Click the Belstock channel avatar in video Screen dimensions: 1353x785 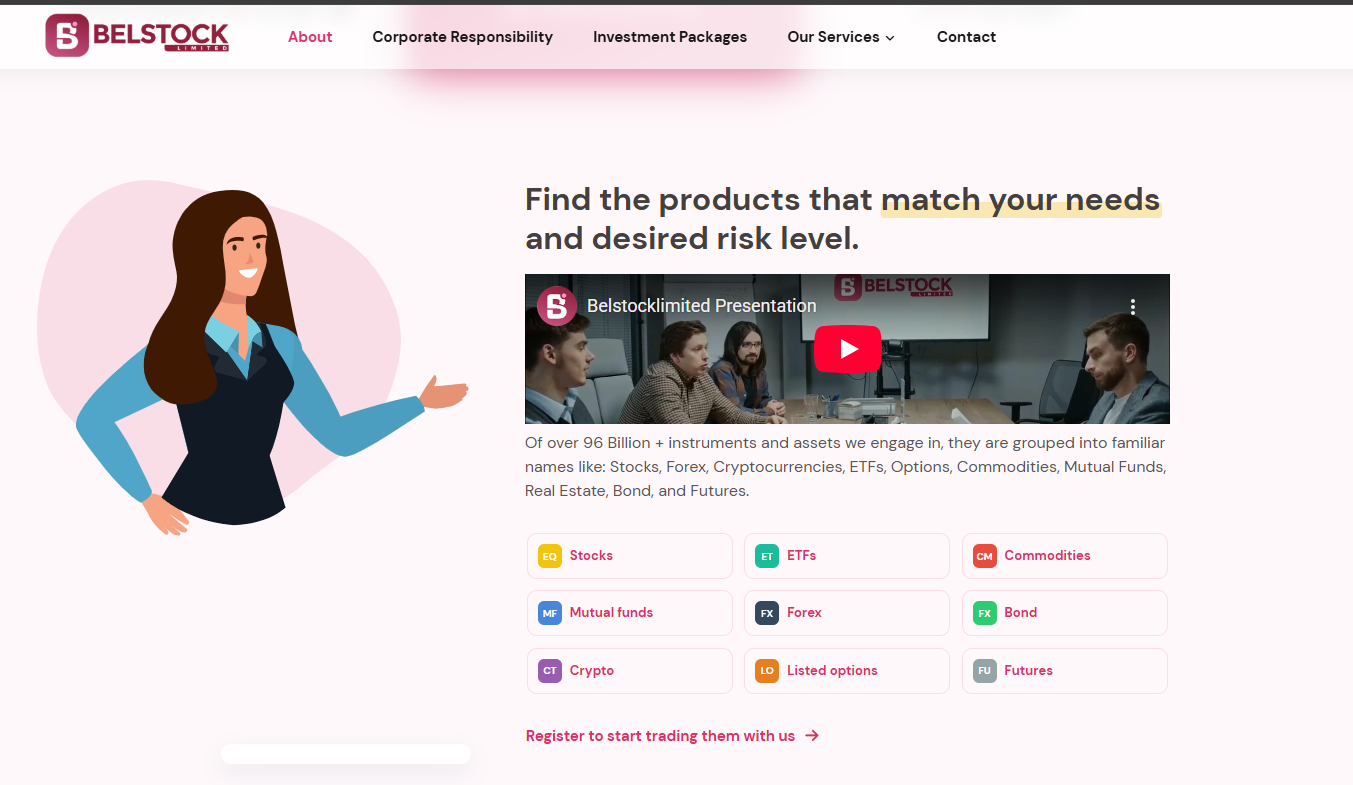point(557,306)
